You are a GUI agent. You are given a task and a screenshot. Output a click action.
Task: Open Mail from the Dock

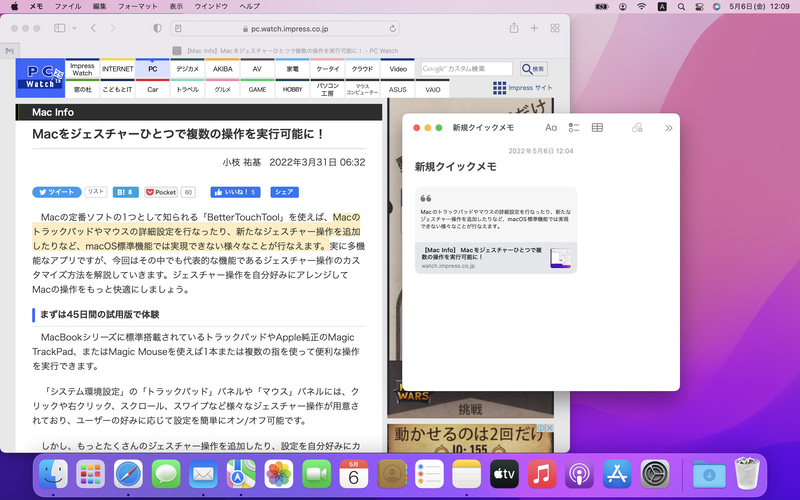point(203,474)
